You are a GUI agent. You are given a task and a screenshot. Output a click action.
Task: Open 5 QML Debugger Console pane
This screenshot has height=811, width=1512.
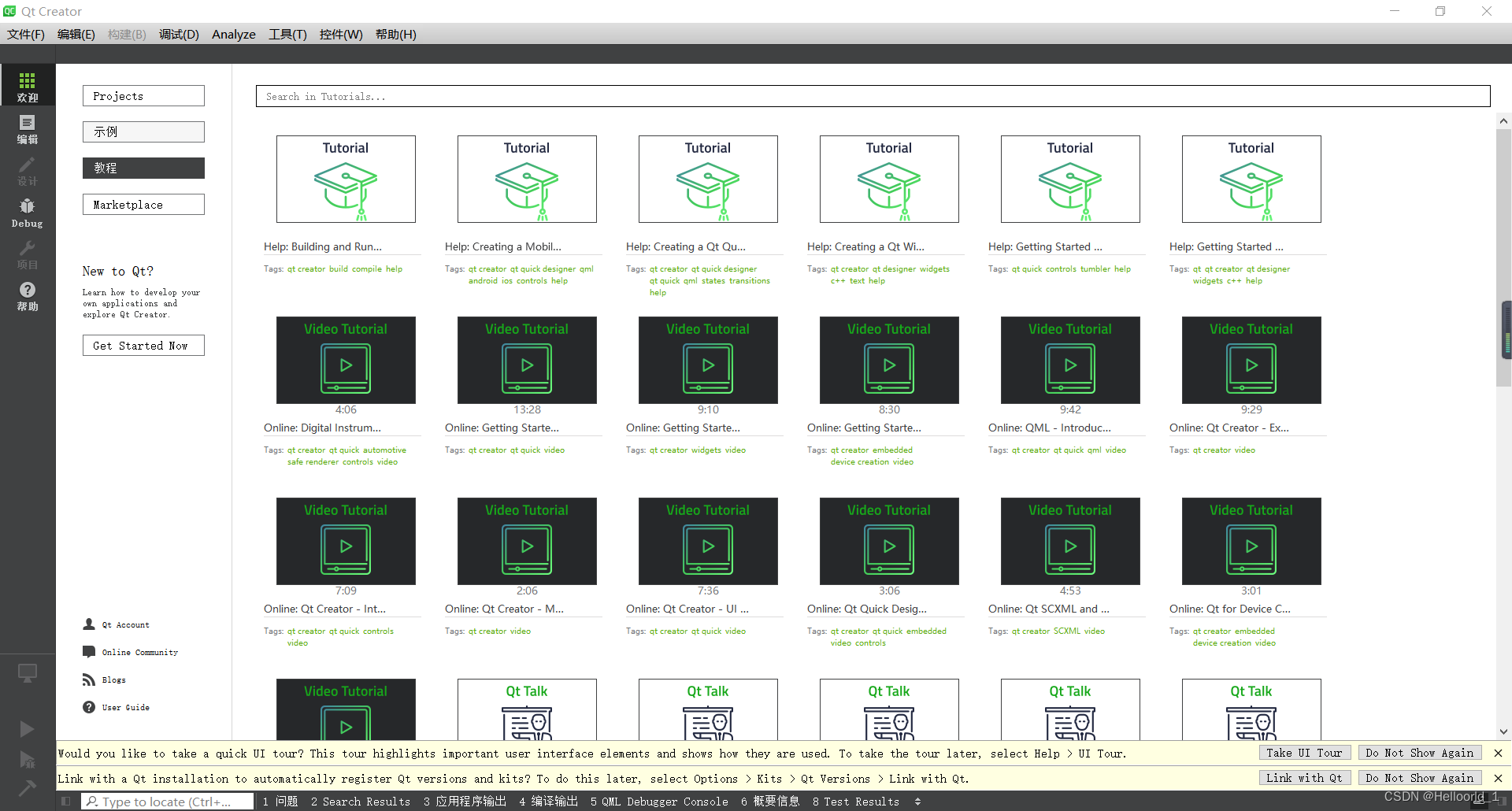coord(659,802)
